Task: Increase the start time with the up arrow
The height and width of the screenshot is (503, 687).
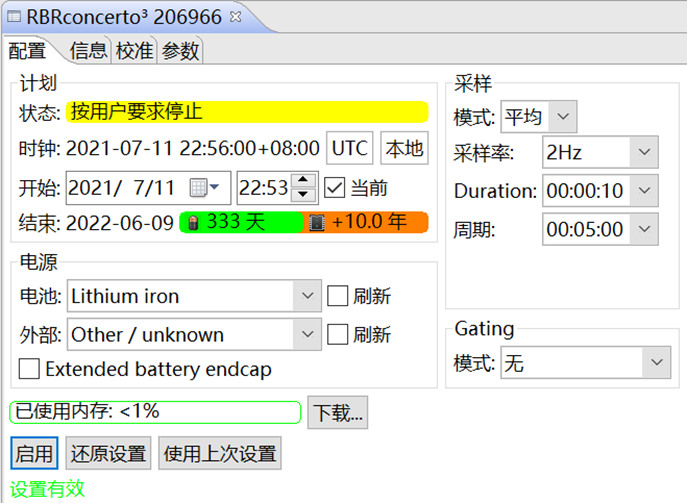Action: point(303,180)
